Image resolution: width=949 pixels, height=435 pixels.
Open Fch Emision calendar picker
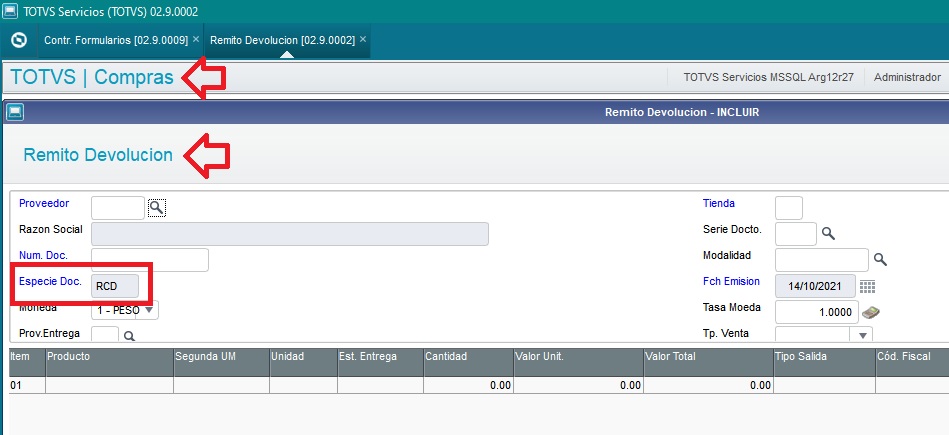click(x=867, y=286)
